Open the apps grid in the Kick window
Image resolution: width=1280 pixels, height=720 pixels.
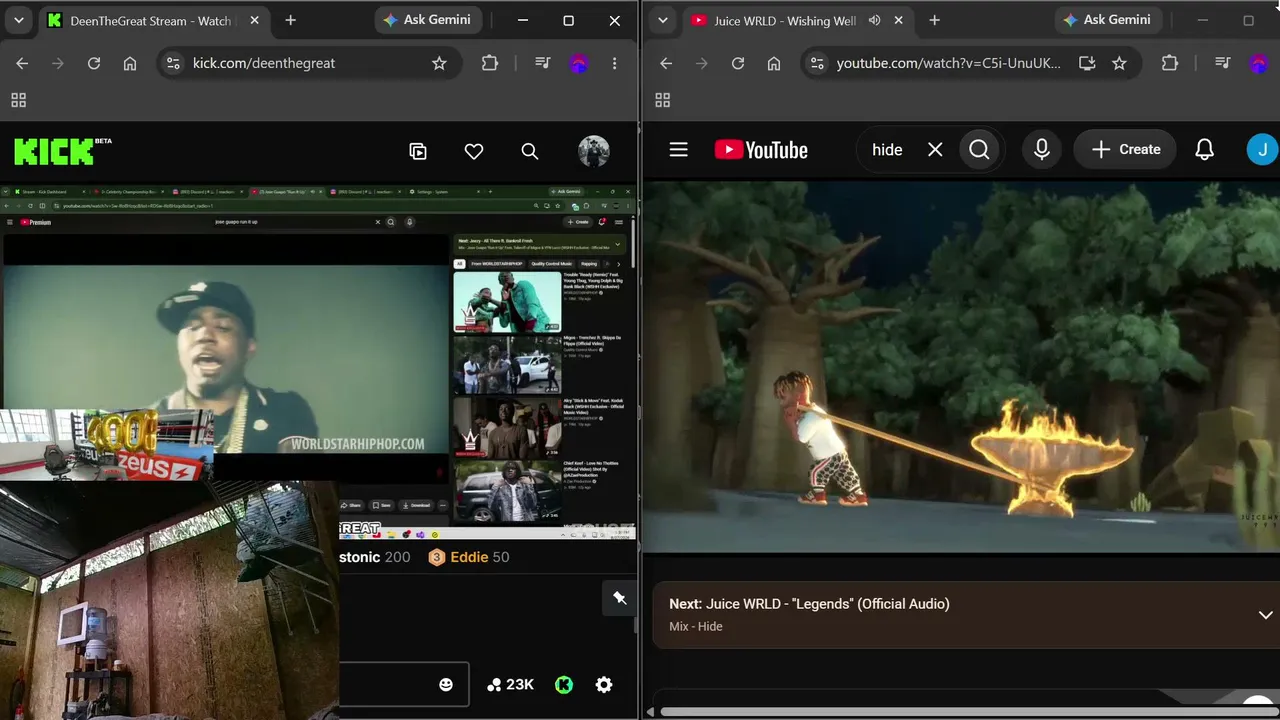pos(18,100)
